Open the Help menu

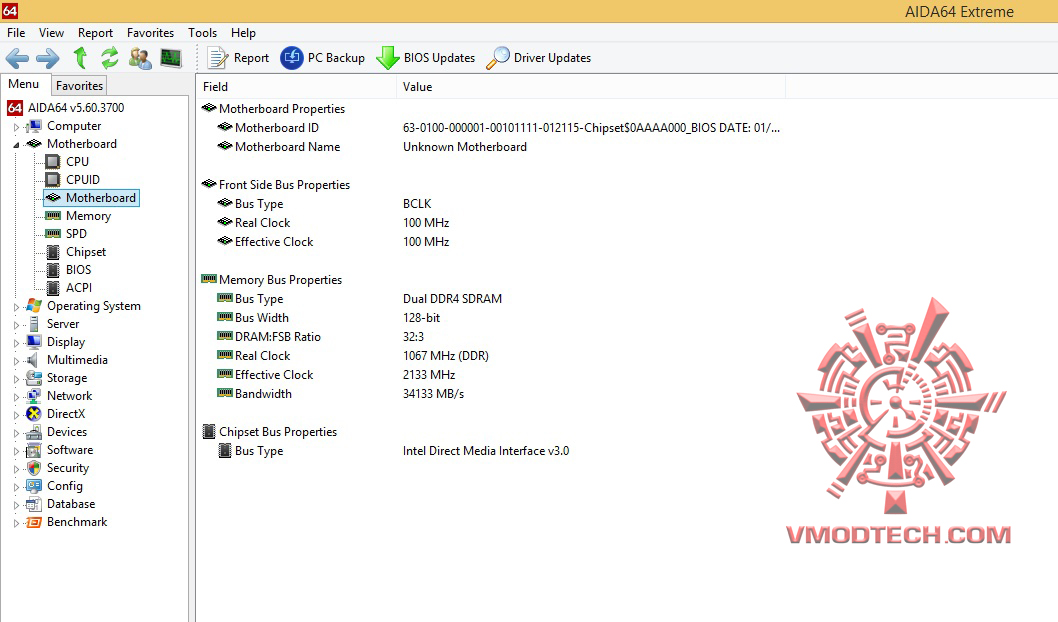click(243, 33)
